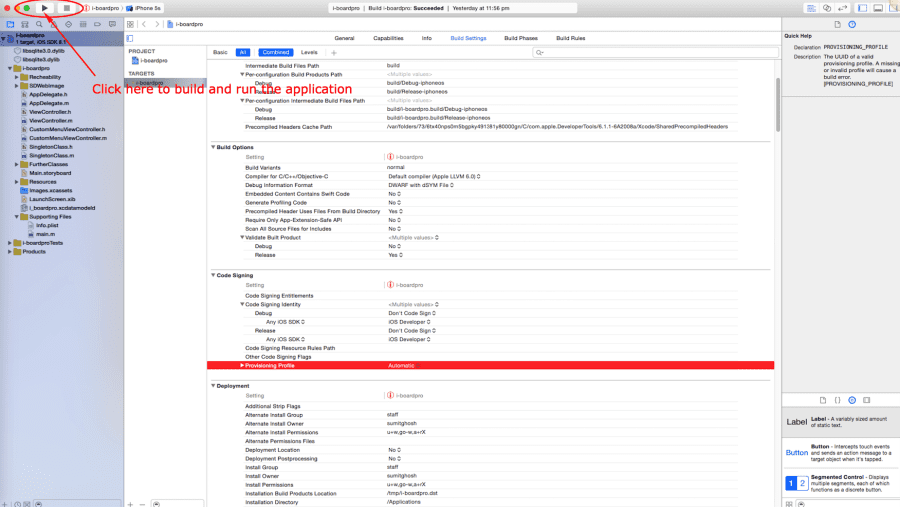Open the Project navigator folder icon
Image resolution: width=900 pixels, height=507 pixels.
tap(10, 24)
